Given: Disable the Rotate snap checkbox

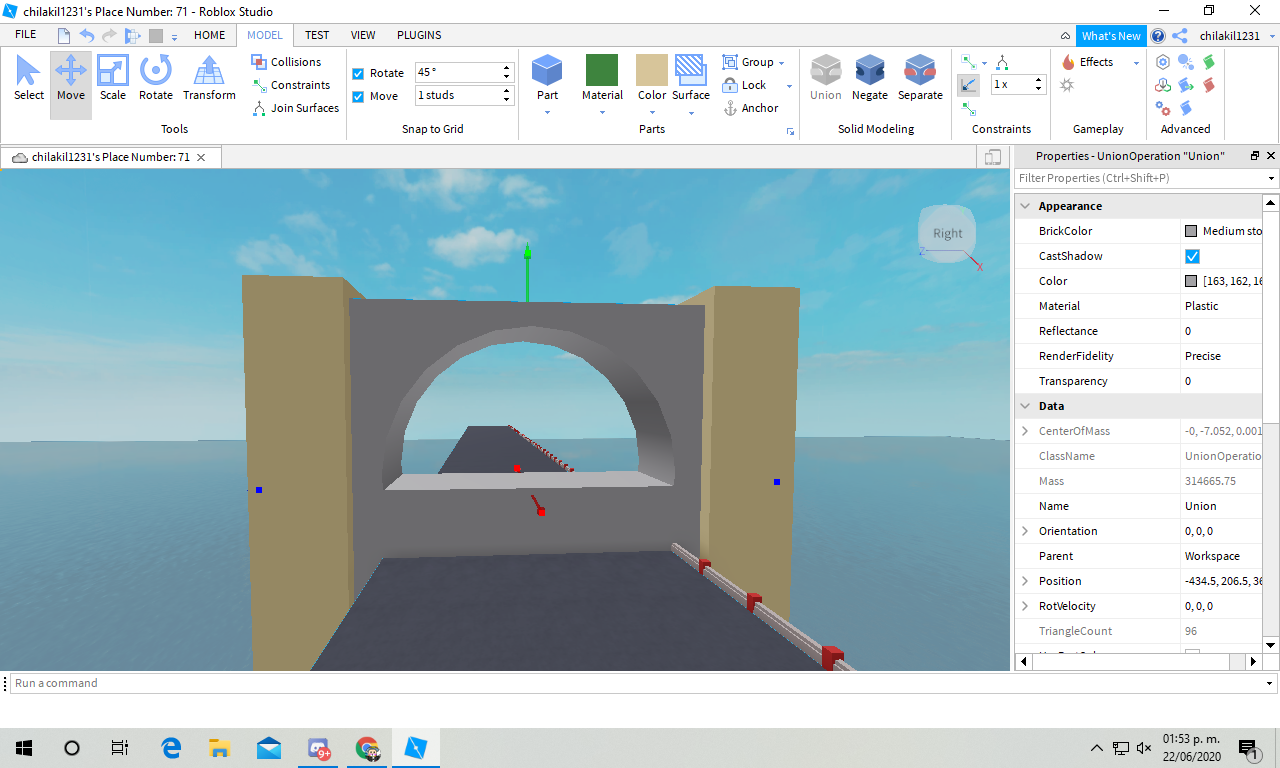Looking at the screenshot, I should 358,73.
